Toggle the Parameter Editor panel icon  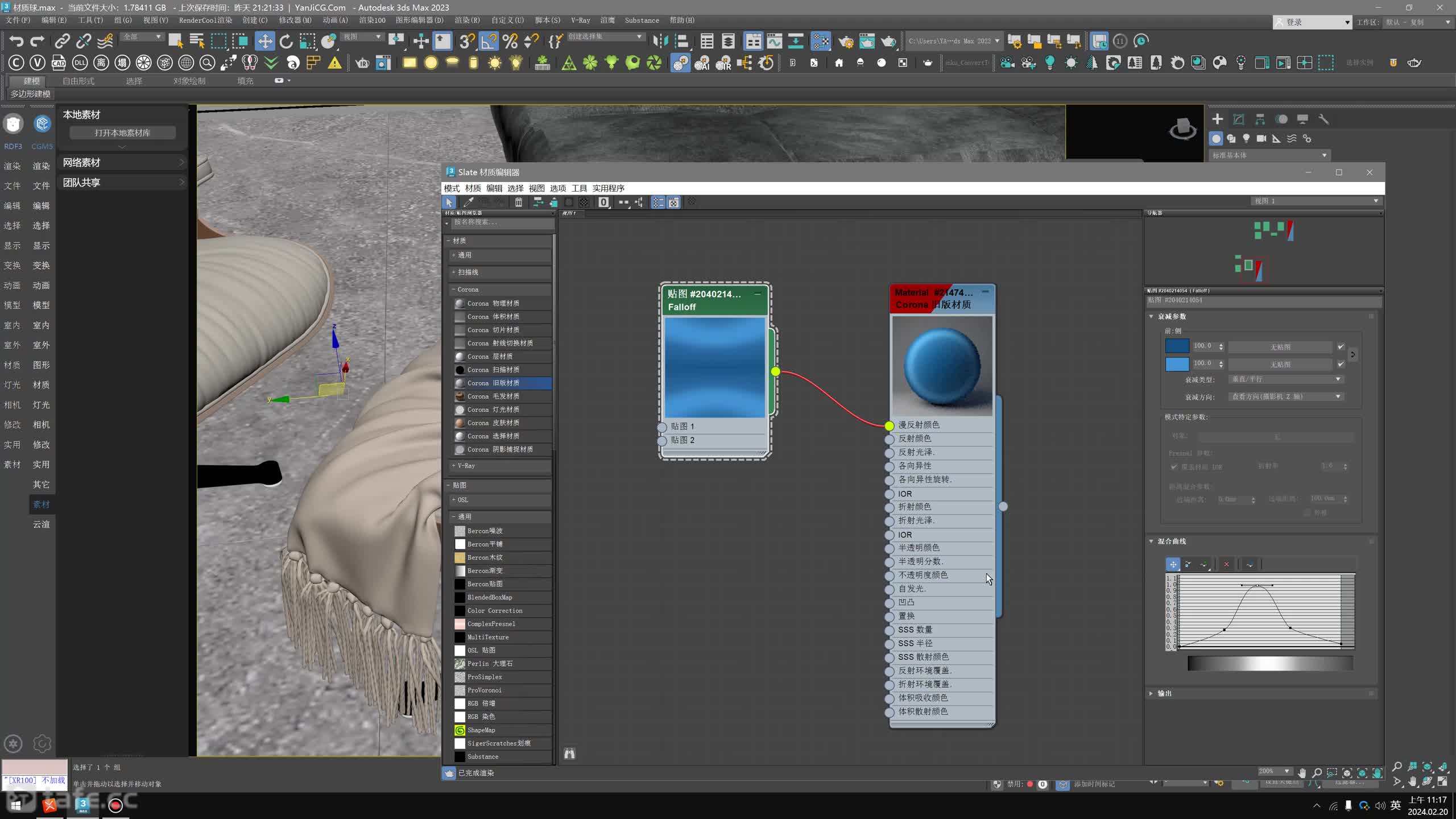(674, 202)
